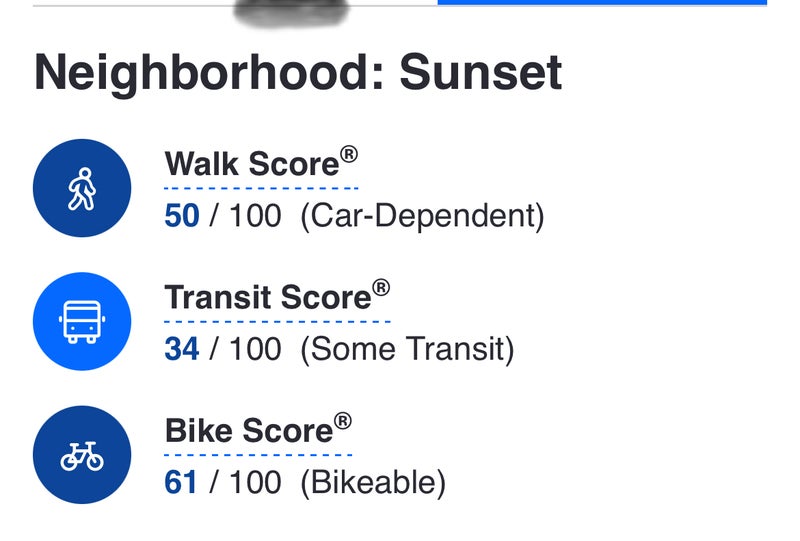
Task: Click the blurred image at the top
Action: pyautogui.click(x=290, y=12)
